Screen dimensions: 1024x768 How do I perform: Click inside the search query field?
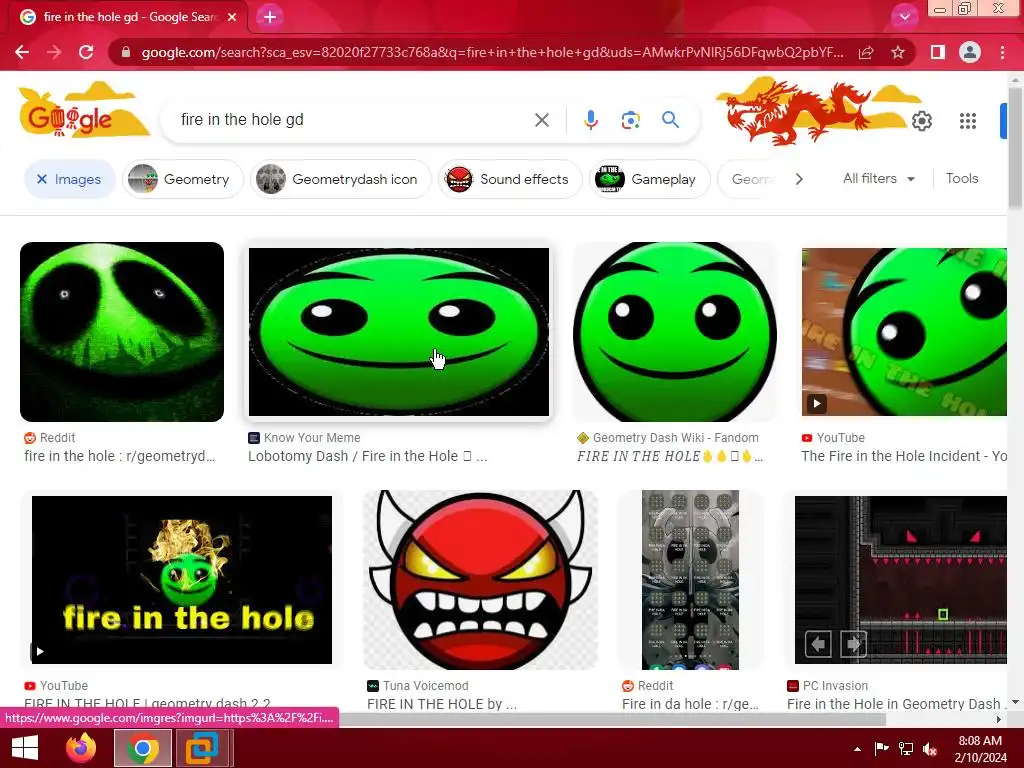(x=353, y=120)
